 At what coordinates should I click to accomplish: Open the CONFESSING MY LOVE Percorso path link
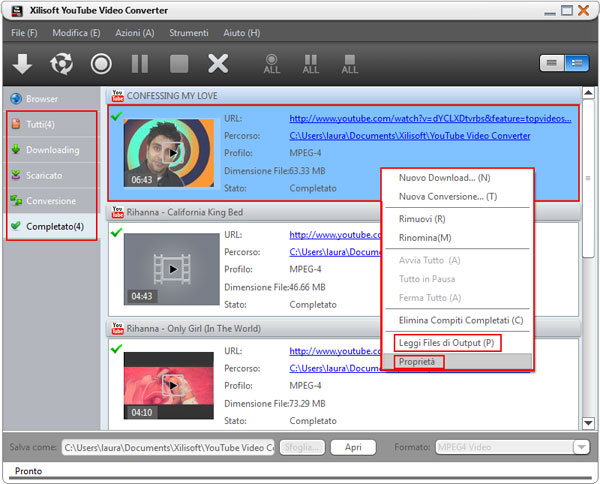click(x=410, y=136)
